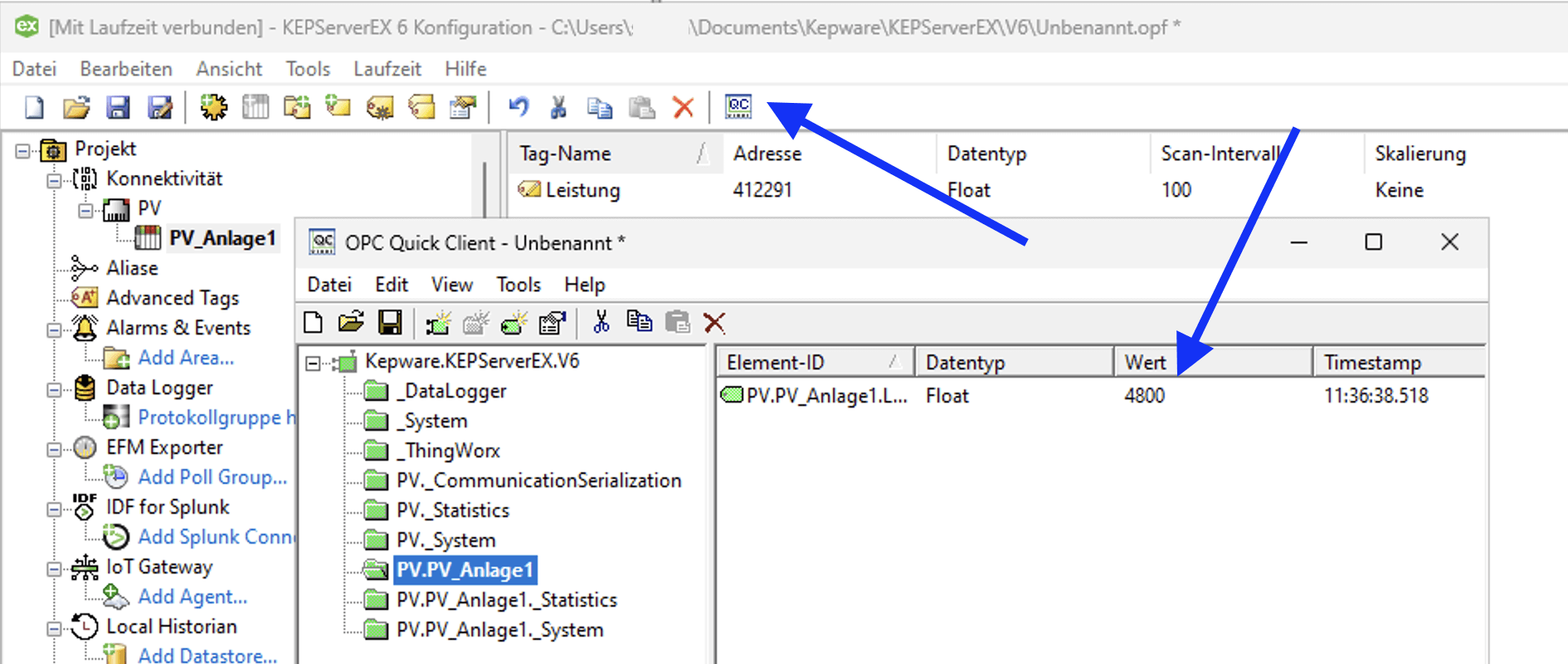This screenshot has width=1568, height=664.
Task: Click Properties icon in Quick Client toolbar
Action: pyautogui.click(x=553, y=322)
